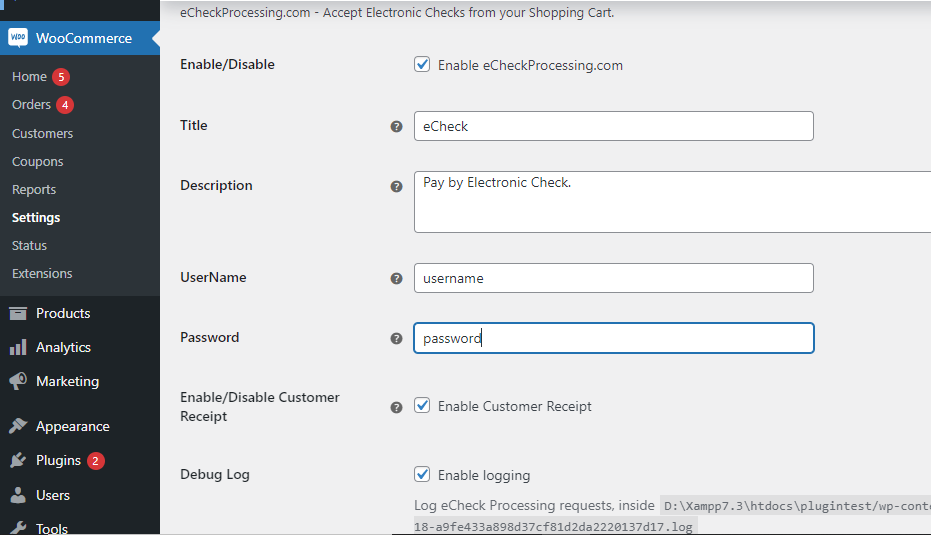Click the Analytics bar chart icon
This screenshot has height=535, width=931.
(x=18, y=347)
